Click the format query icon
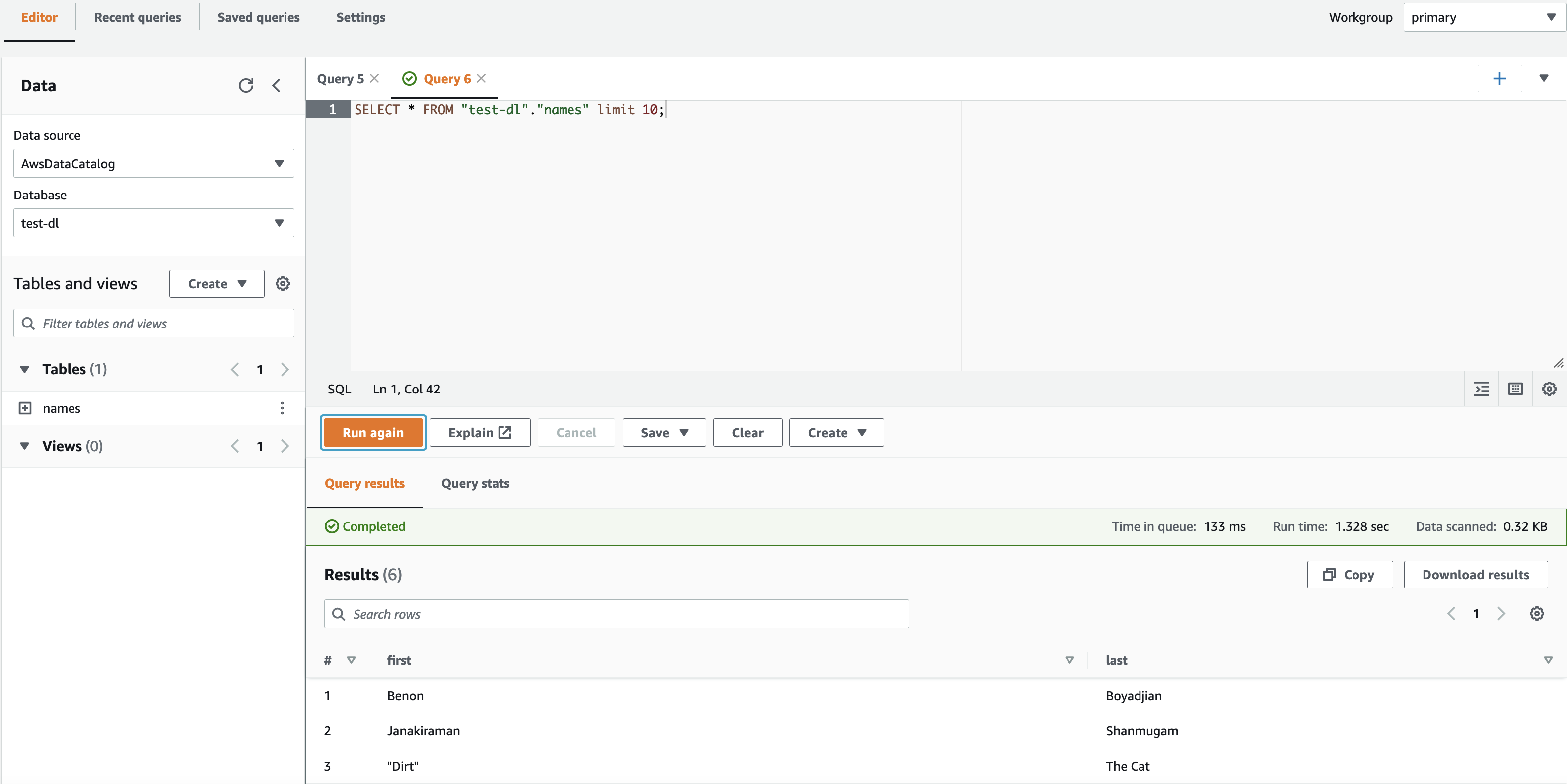The width and height of the screenshot is (1567, 784). (x=1481, y=389)
